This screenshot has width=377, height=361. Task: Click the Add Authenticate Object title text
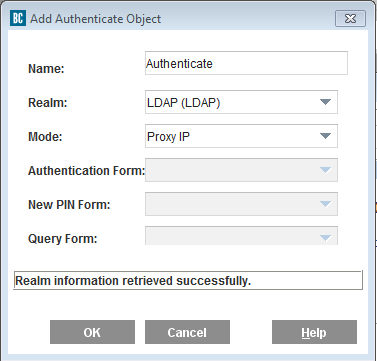click(x=96, y=19)
